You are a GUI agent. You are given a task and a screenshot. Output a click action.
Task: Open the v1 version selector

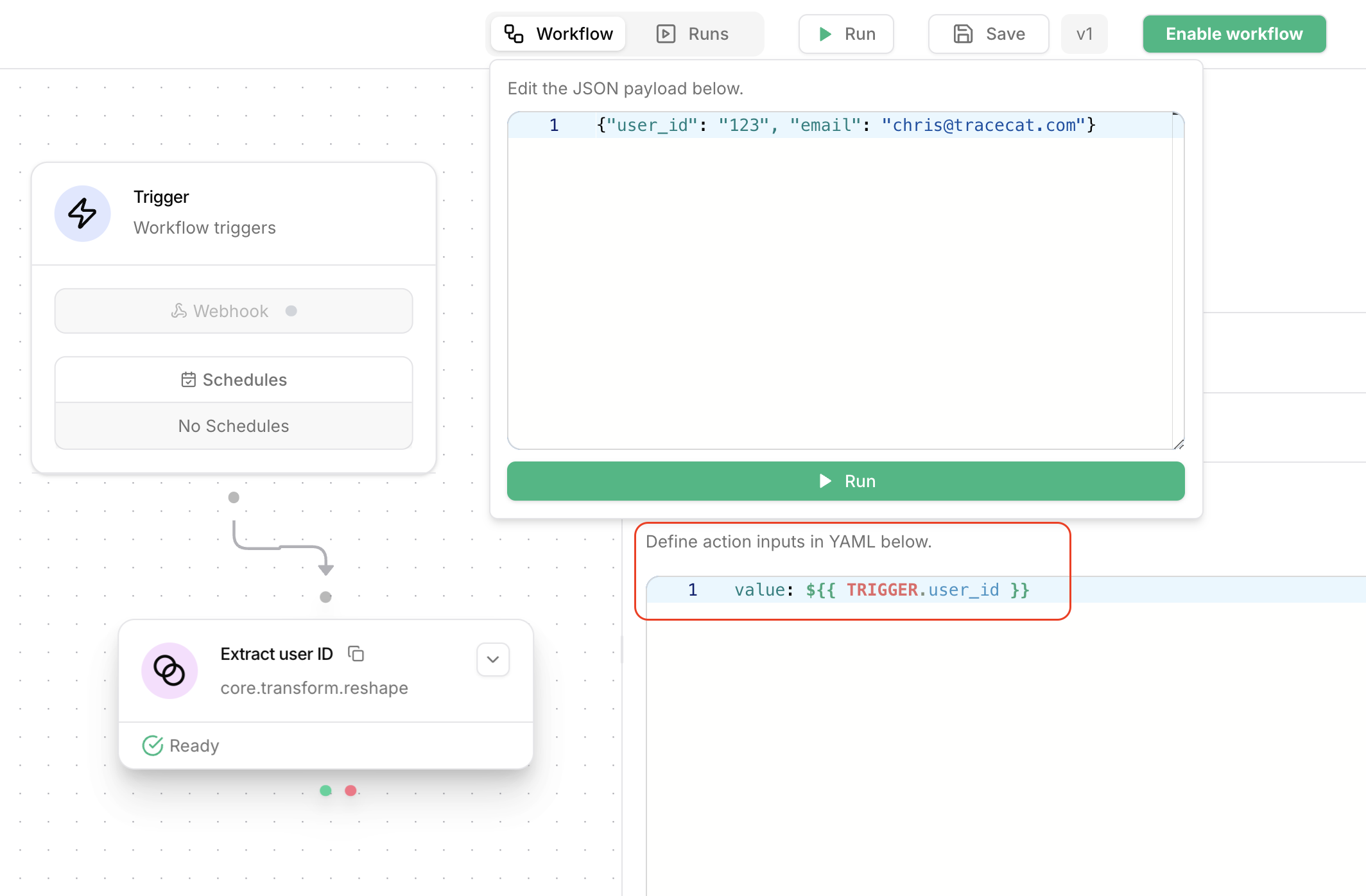(1084, 34)
